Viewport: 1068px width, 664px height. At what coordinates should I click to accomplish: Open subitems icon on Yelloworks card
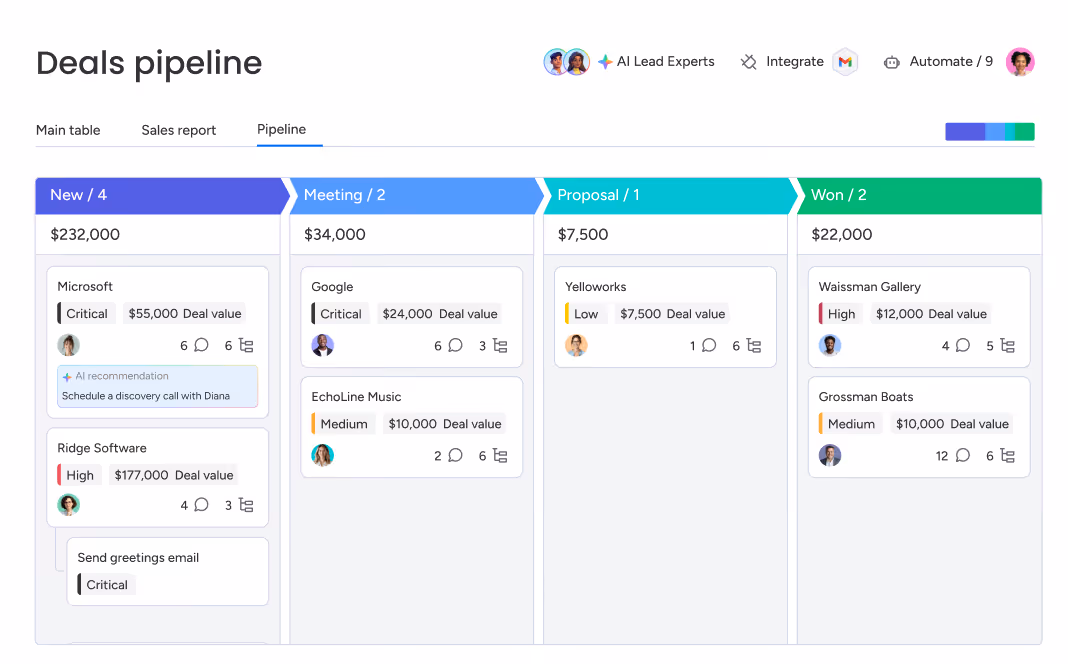754,346
